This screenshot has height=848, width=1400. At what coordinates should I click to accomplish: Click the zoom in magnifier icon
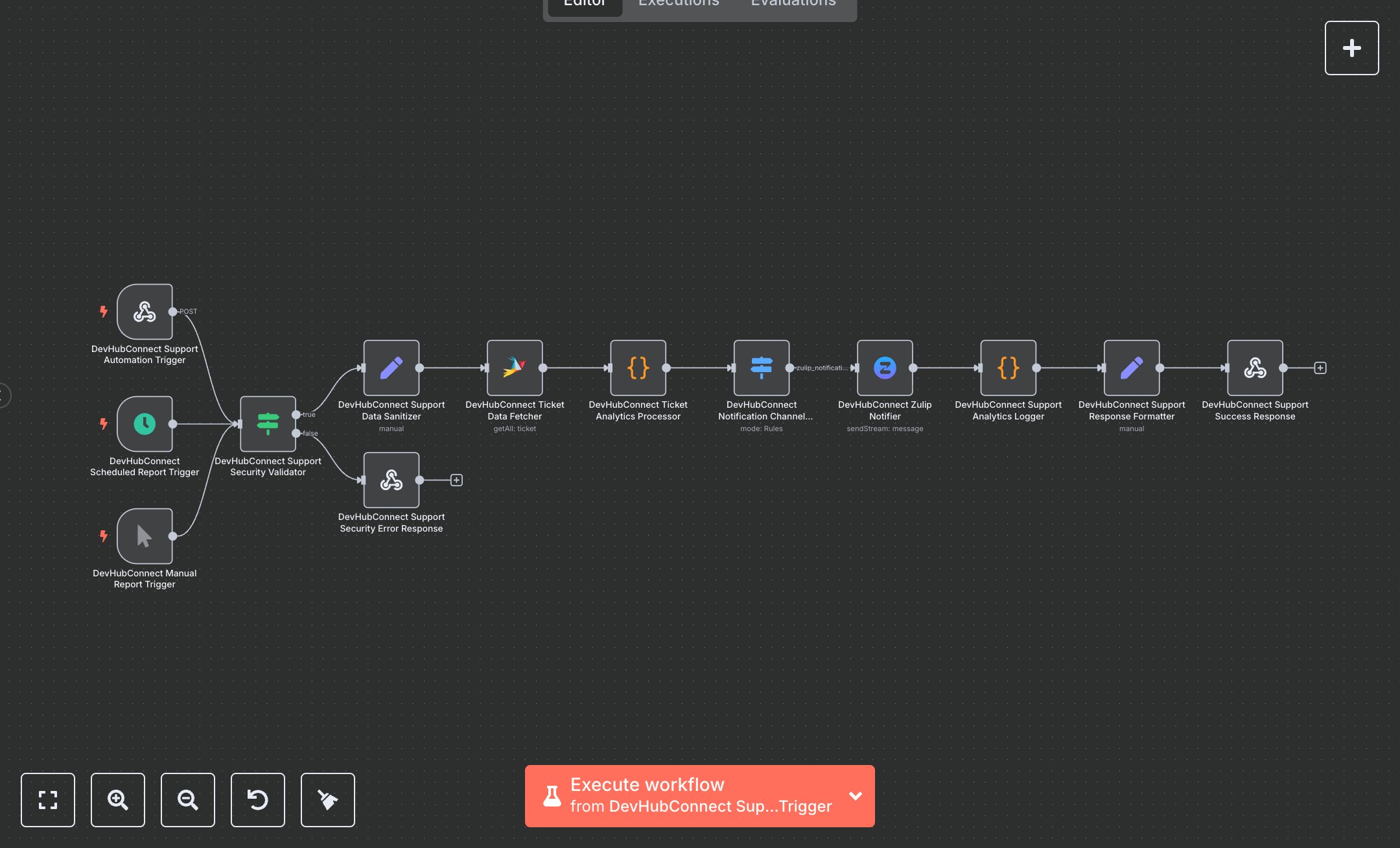(x=117, y=800)
